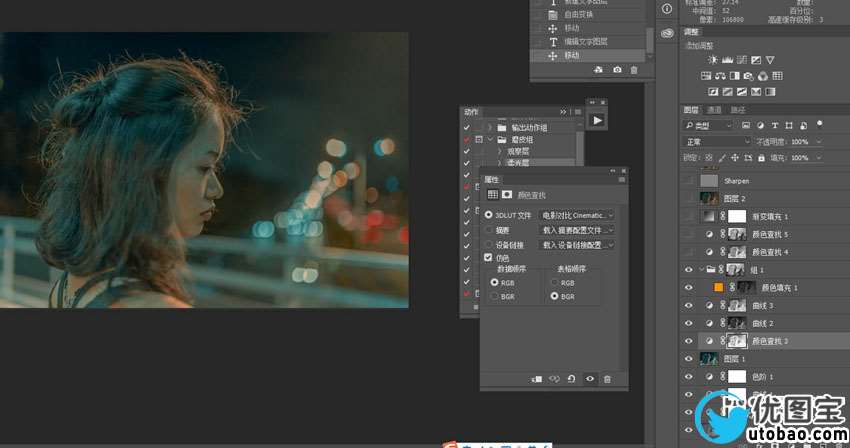Select the 3DLUT file radio option
The image size is (850, 448).
pos(488,215)
